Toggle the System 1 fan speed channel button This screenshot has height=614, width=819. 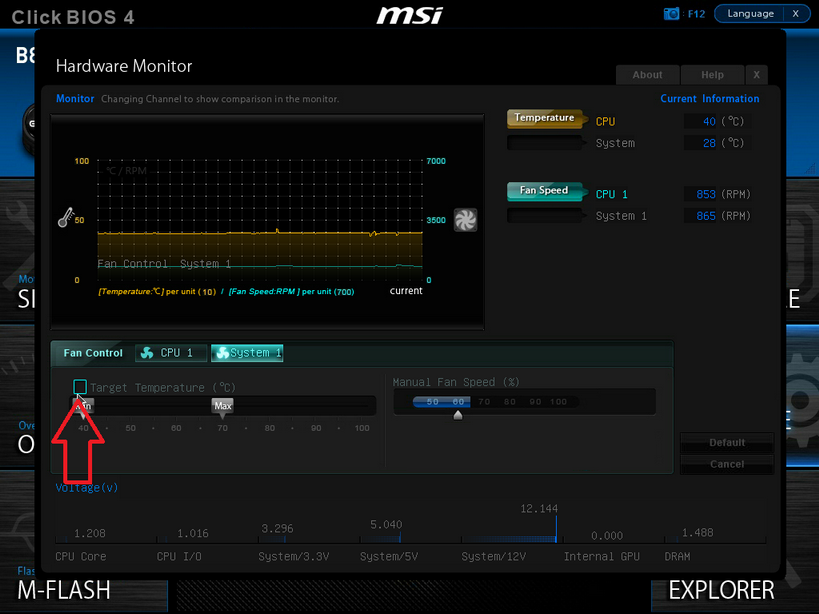(x=545, y=215)
